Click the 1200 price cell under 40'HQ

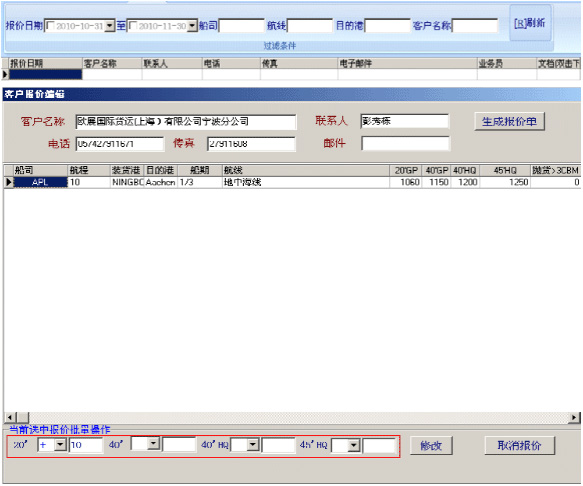tap(465, 182)
